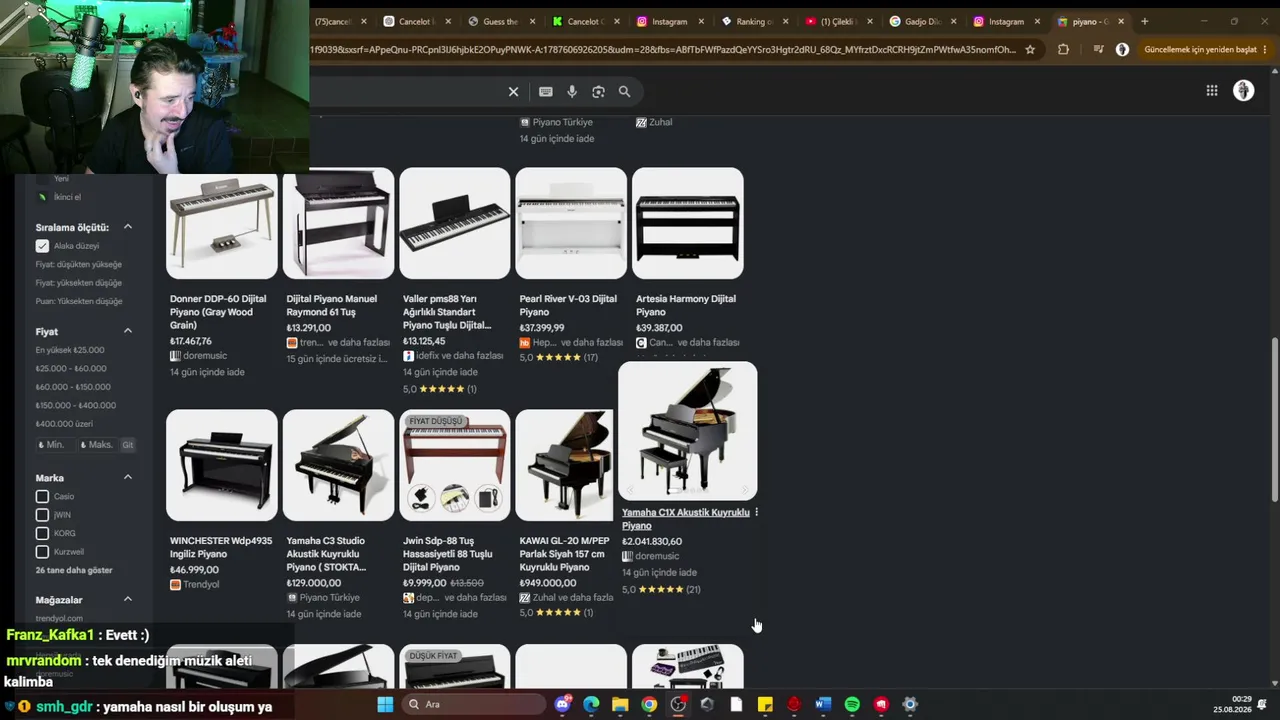Search by image using the lens icon

pyautogui.click(x=598, y=92)
